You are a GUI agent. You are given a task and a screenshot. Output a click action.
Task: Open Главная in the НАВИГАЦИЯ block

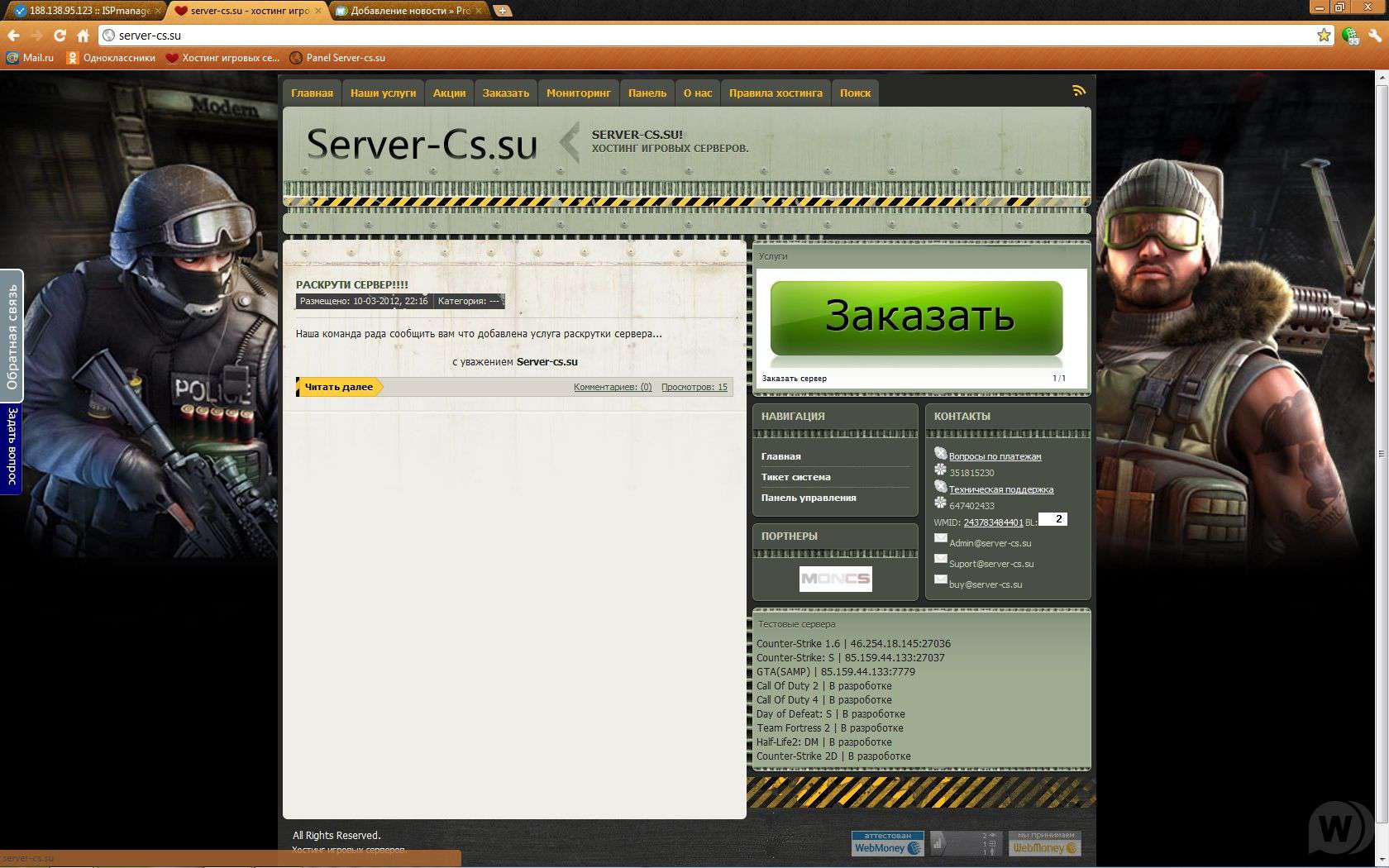pos(781,456)
